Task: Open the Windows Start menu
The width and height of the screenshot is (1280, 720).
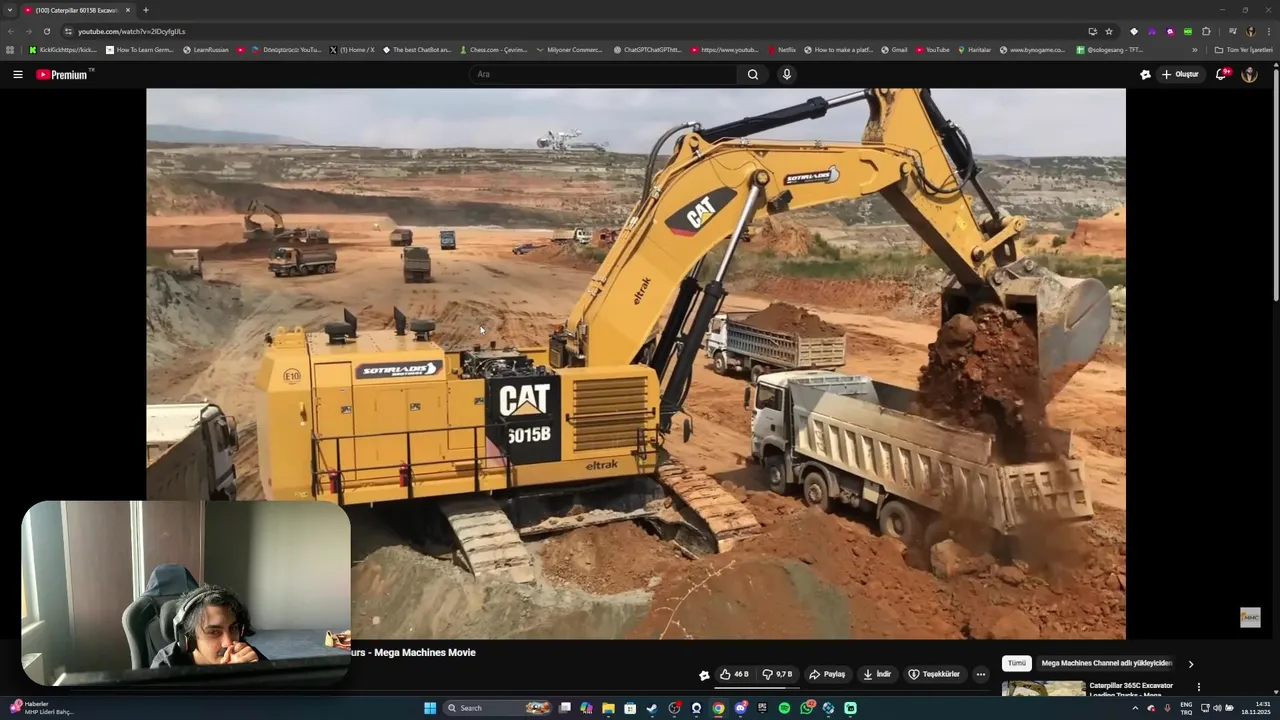Action: (x=430, y=708)
